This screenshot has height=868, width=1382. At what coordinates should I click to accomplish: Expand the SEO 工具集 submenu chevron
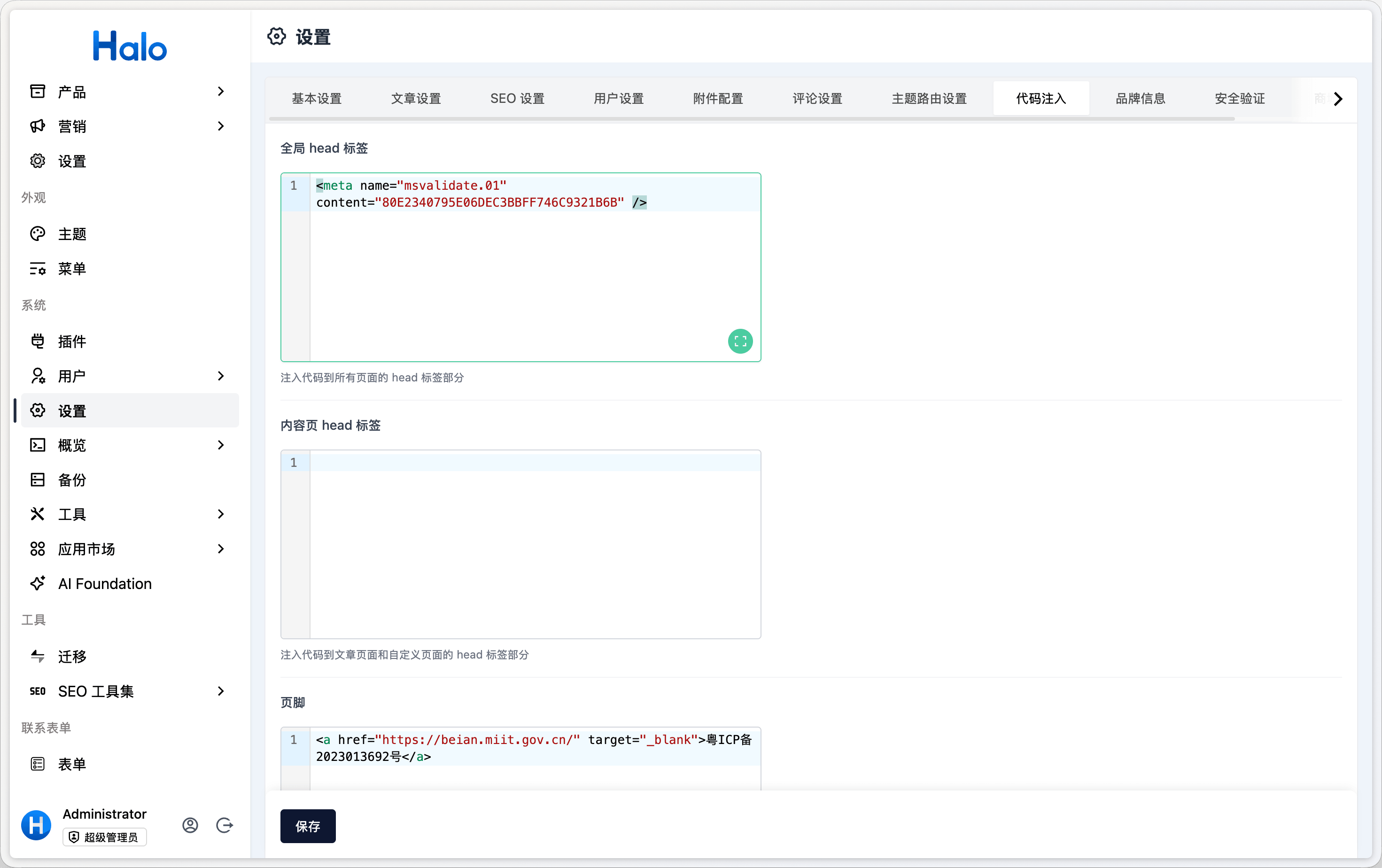[x=220, y=691]
